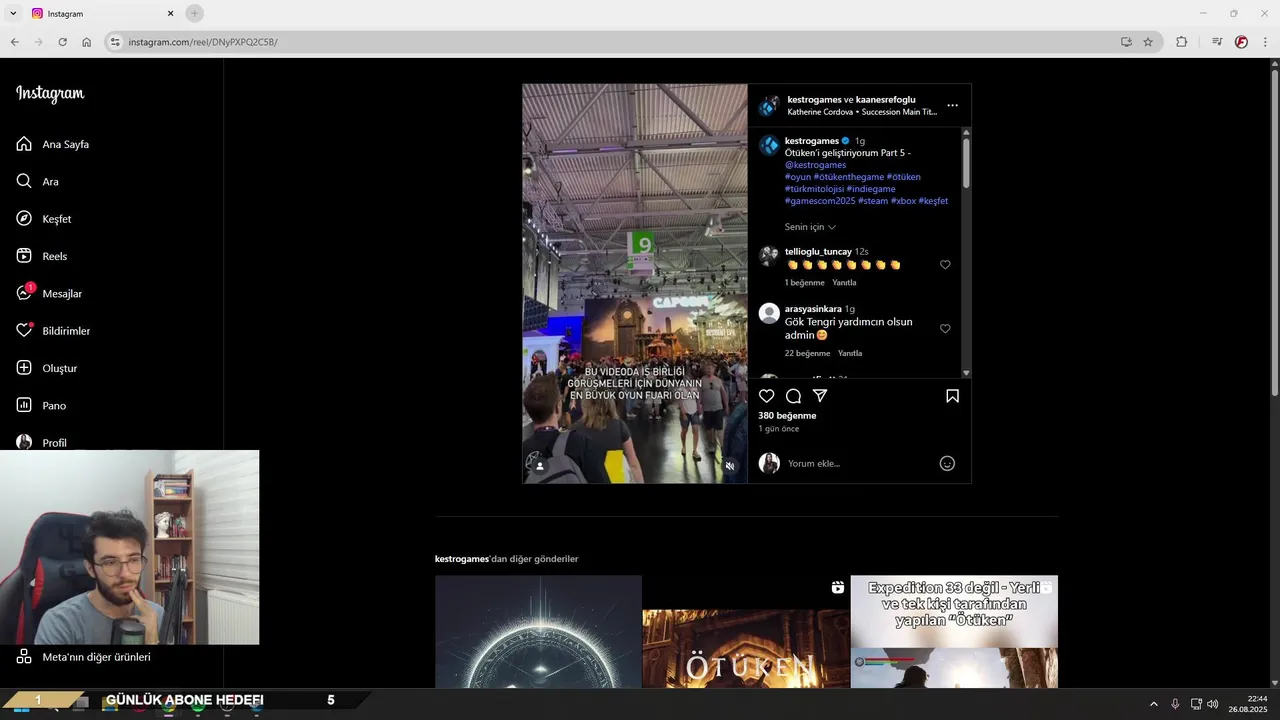Open Mesajlar messenger icon
This screenshot has width=1280, height=720.
tap(24, 293)
